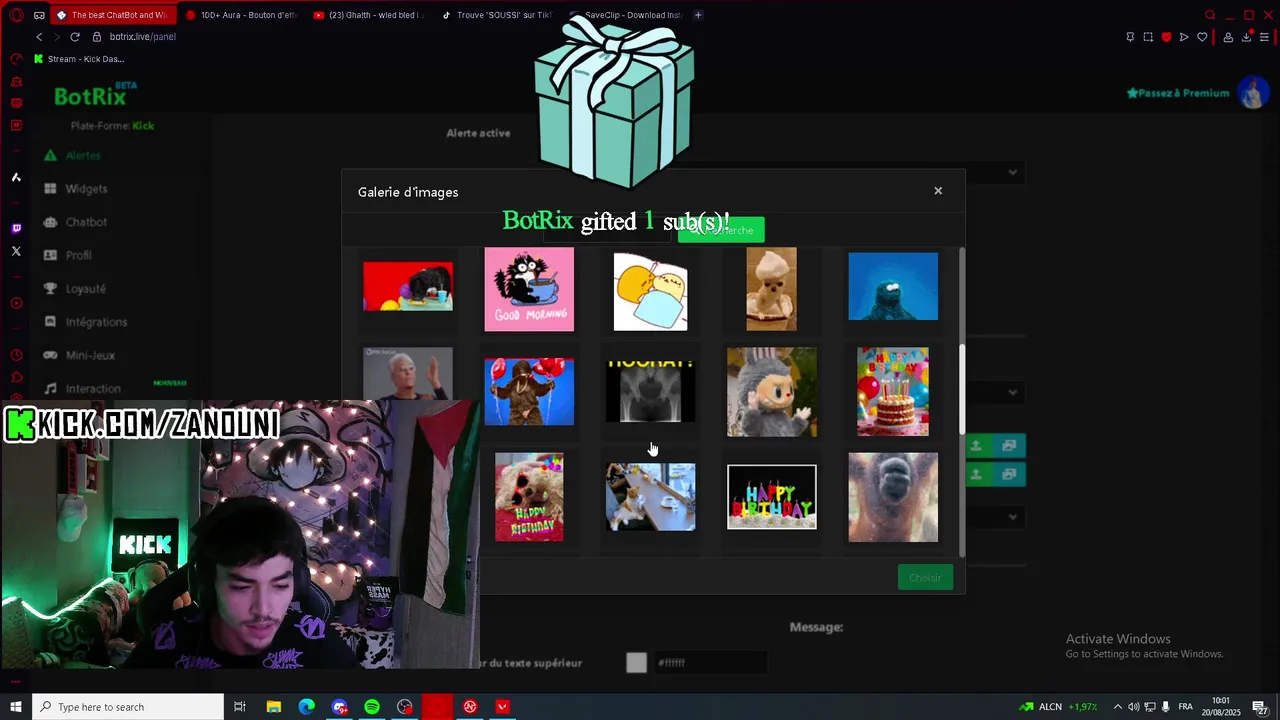Open Twitch in the browser sidebar

(x=16, y=228)
